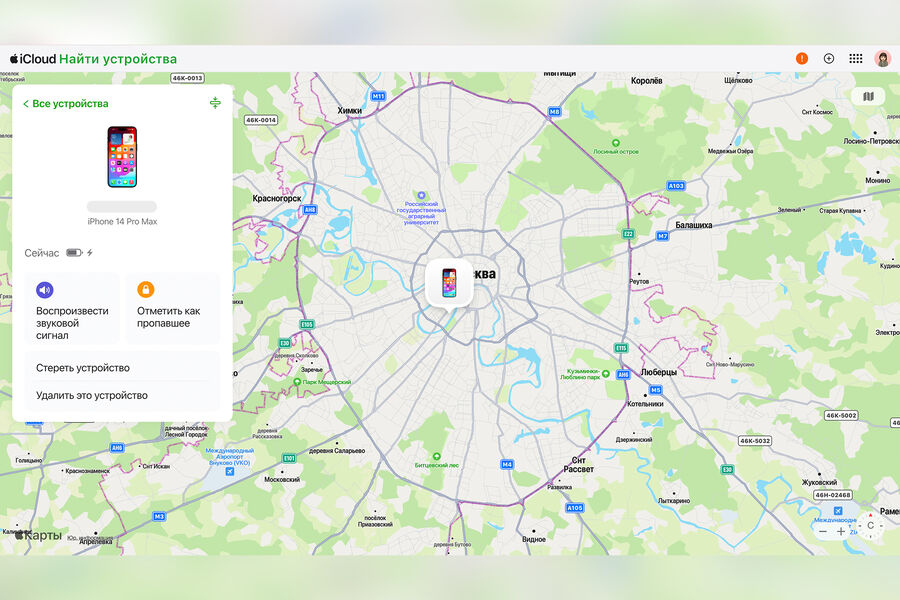Image resolution: width=900 pixels, height=600 pixels.
Task: Click the agrarian university map marker
Action: [421, 195]
